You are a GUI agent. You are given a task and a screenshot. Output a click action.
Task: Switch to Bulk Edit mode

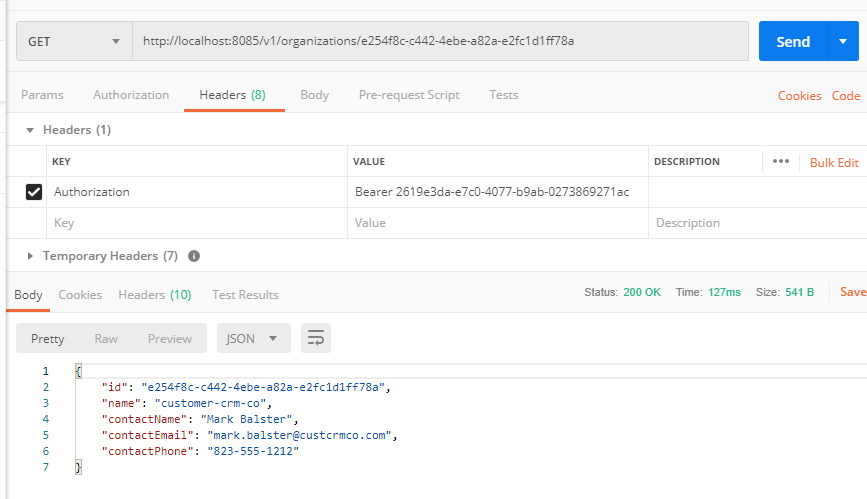(x=834, y=163)
